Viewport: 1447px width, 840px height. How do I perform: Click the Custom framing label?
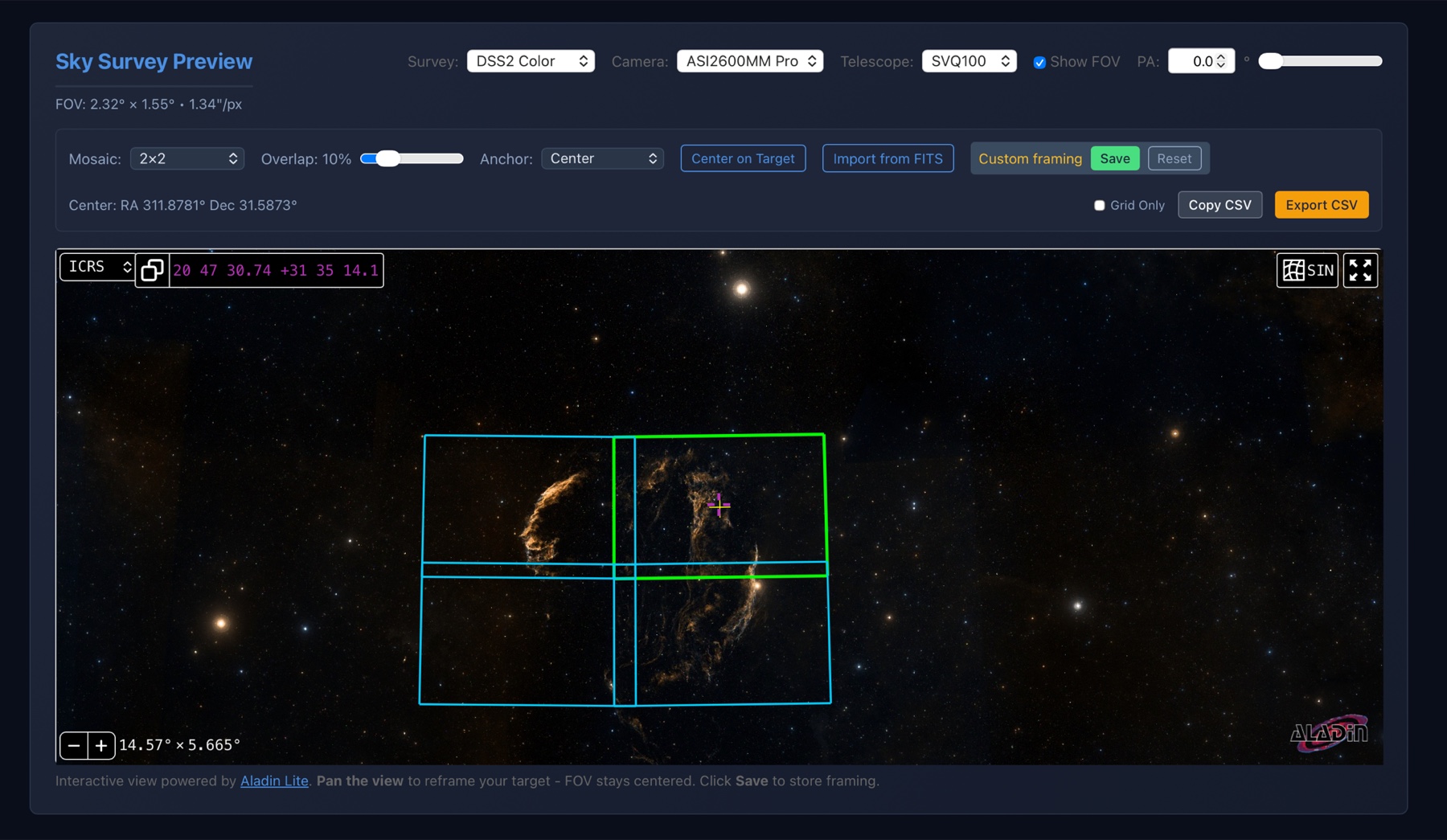tap(1030, 158)
